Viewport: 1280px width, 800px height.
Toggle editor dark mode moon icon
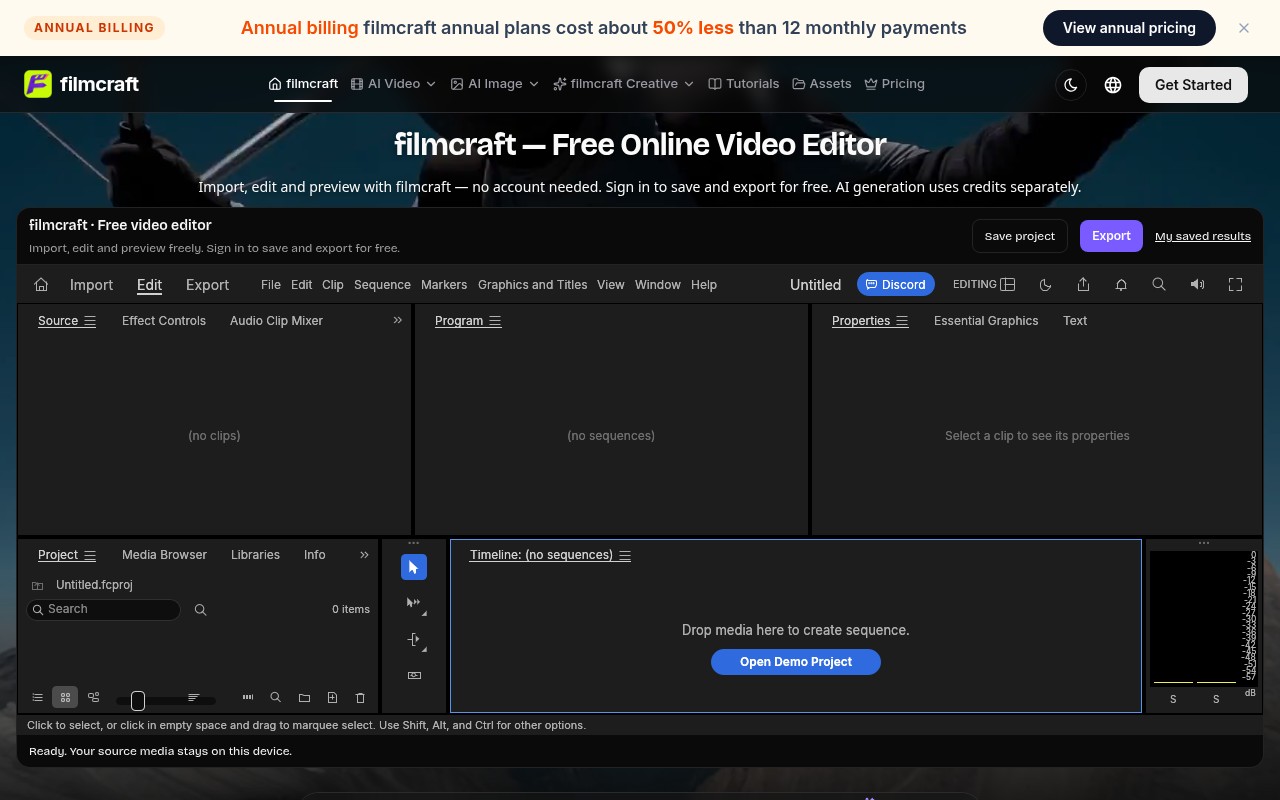coord(1045,285)
